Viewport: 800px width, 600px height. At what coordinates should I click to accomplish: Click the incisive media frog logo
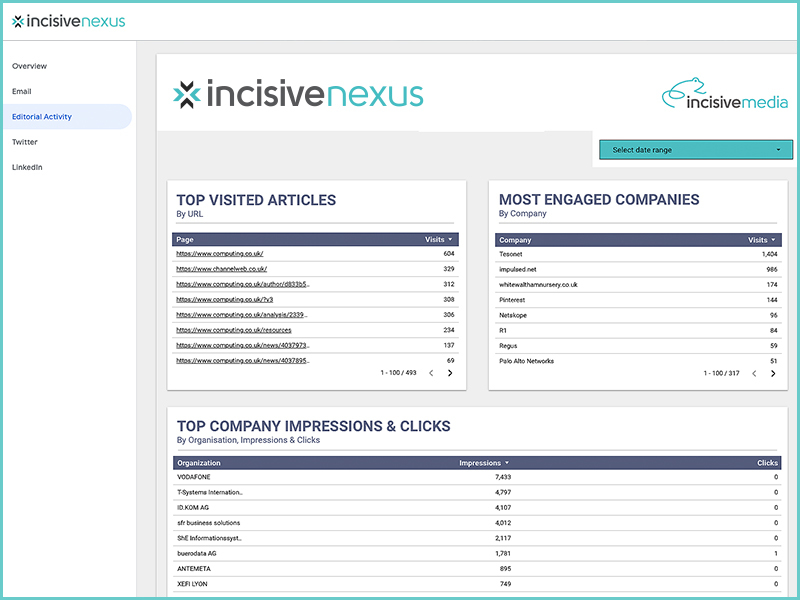(x=724, y=94)
